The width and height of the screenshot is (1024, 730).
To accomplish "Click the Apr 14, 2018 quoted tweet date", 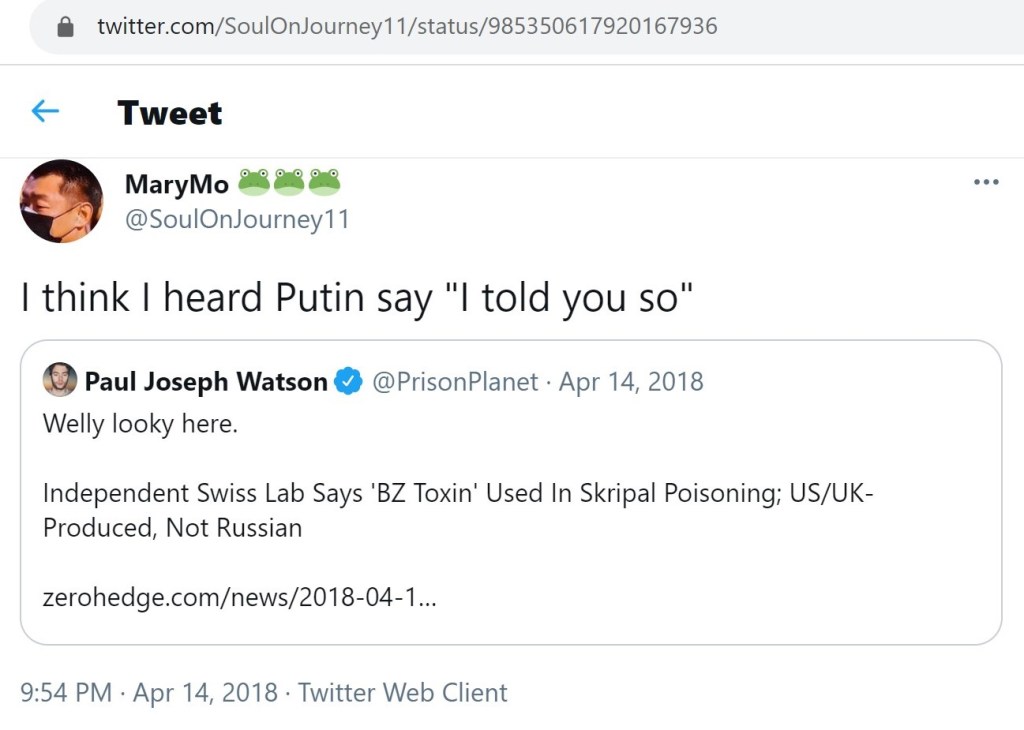I will tap(631, 381).
